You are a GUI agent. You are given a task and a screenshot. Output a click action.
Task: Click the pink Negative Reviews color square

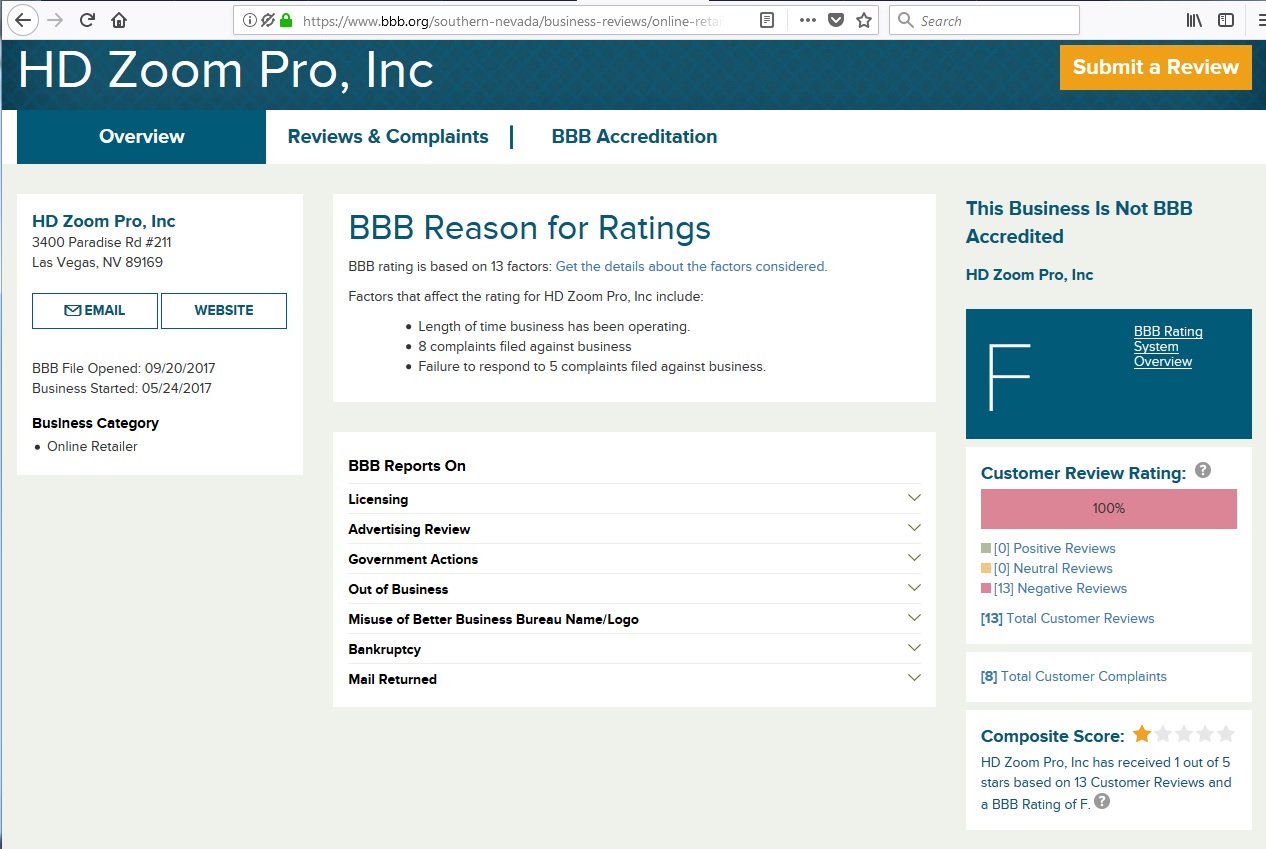[986, 588]
